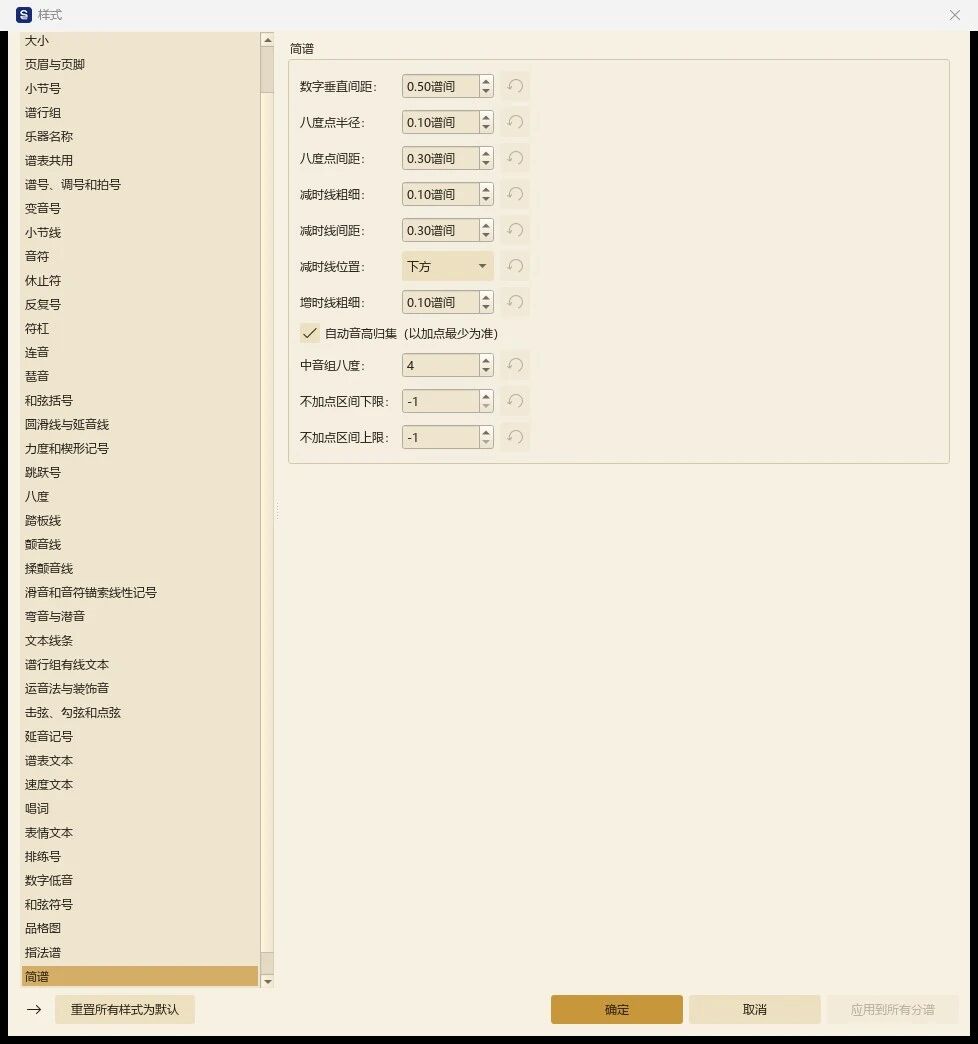
Task: Click 取消 to cancel
Action: (x=754, y=1009)
